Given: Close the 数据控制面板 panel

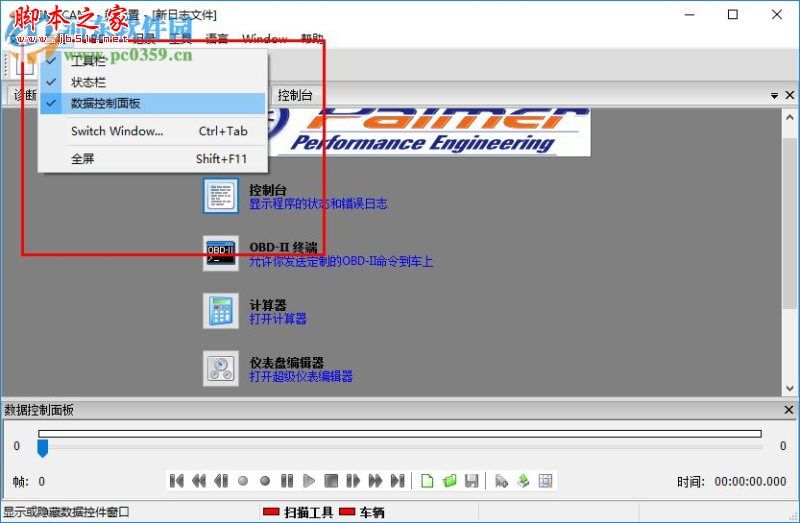Looking at the screenshot, I should click(x=789, y=410).
